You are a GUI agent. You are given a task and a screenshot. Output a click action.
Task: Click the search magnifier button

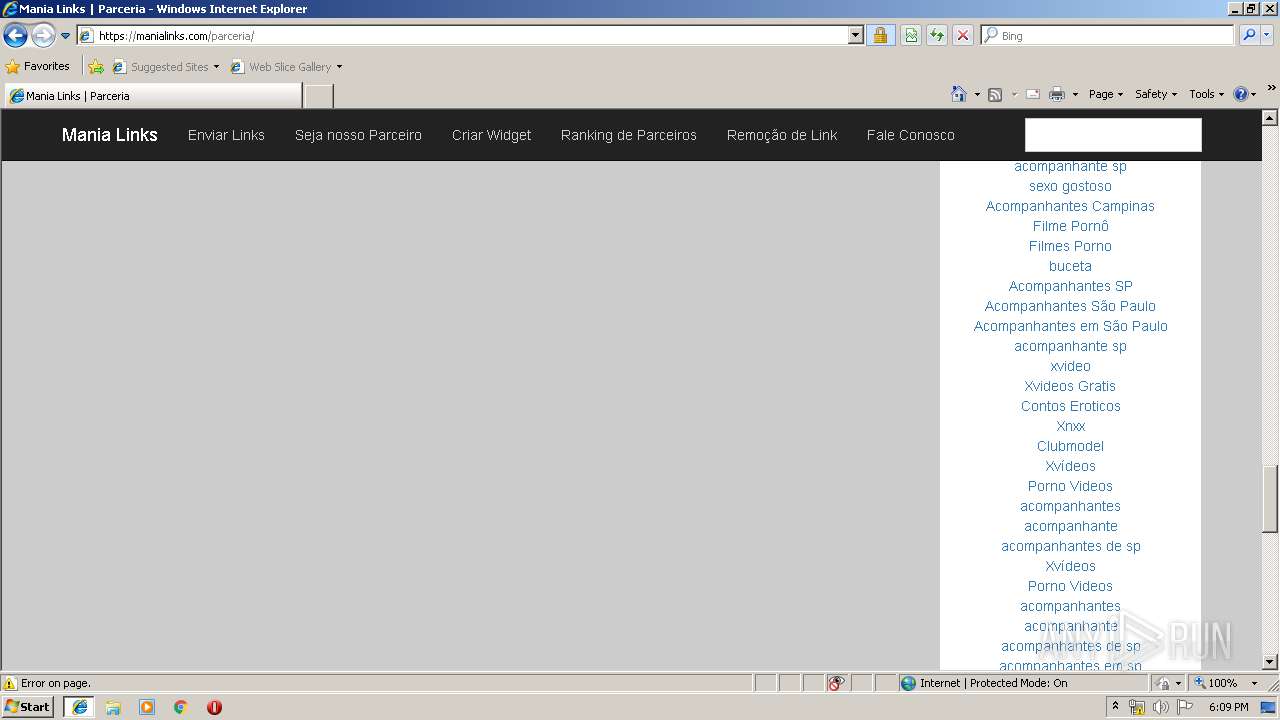[1249, 36]
